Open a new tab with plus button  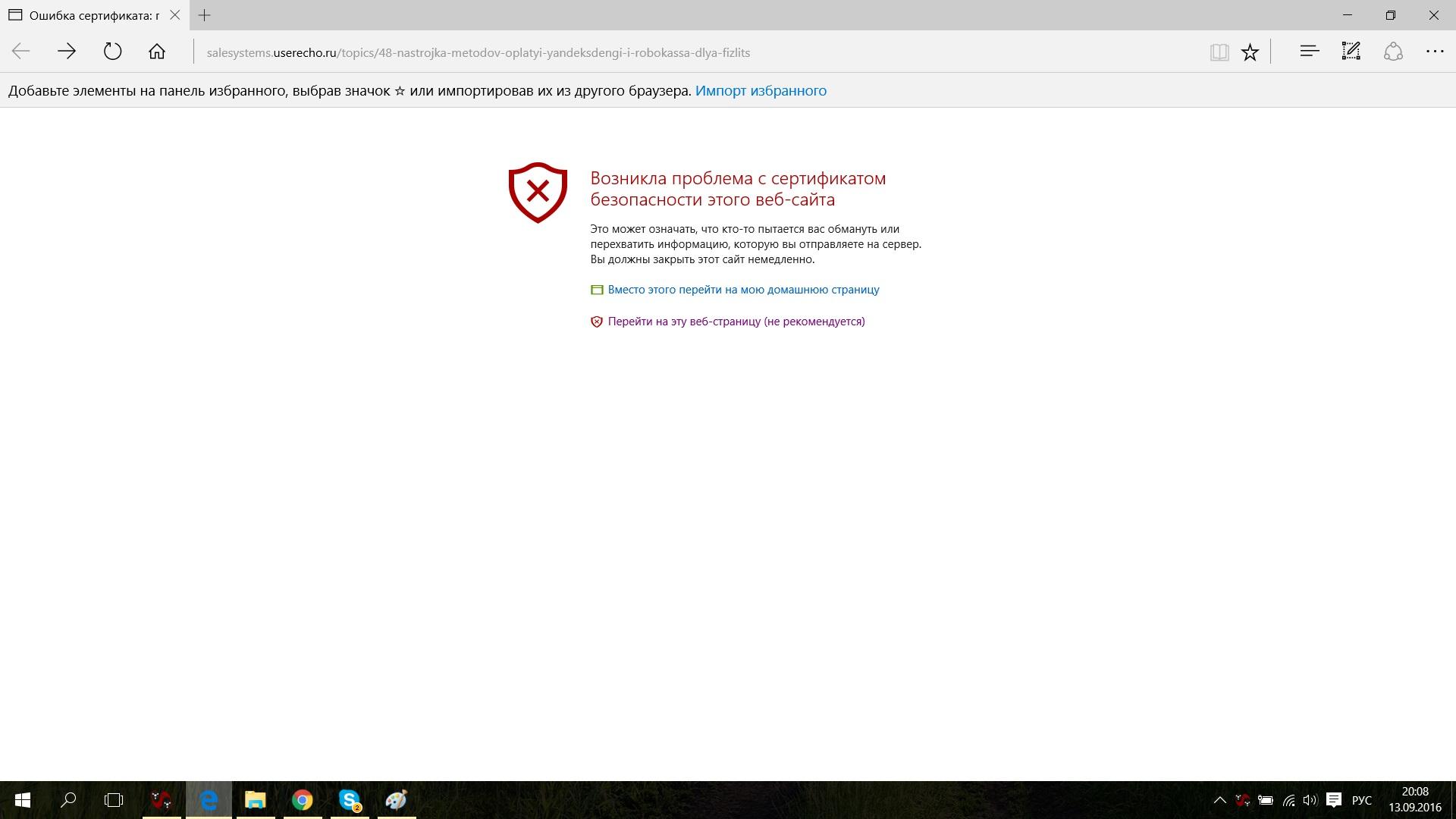coord(204,15)
